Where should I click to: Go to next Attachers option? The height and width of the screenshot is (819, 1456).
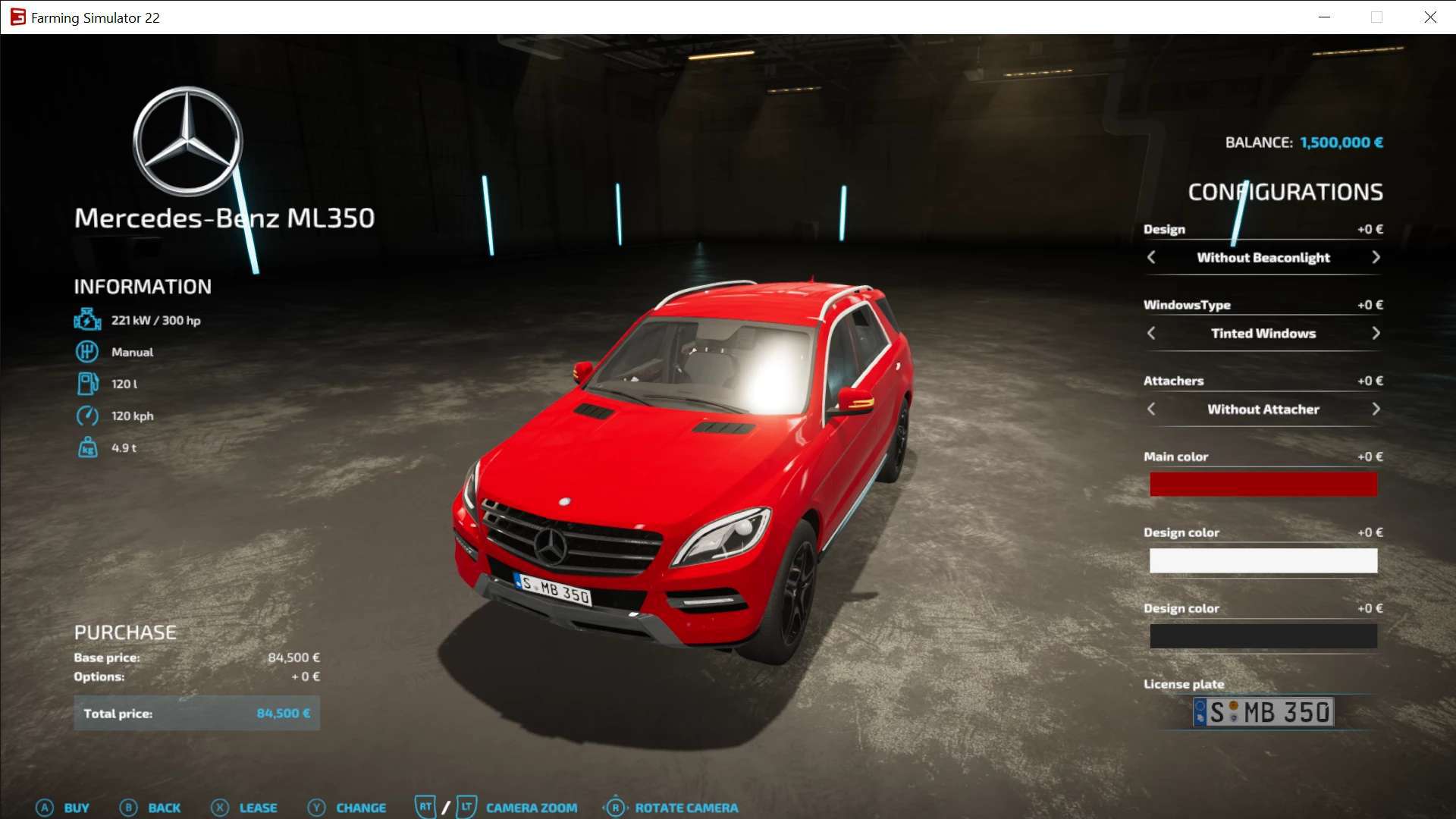1376,409
